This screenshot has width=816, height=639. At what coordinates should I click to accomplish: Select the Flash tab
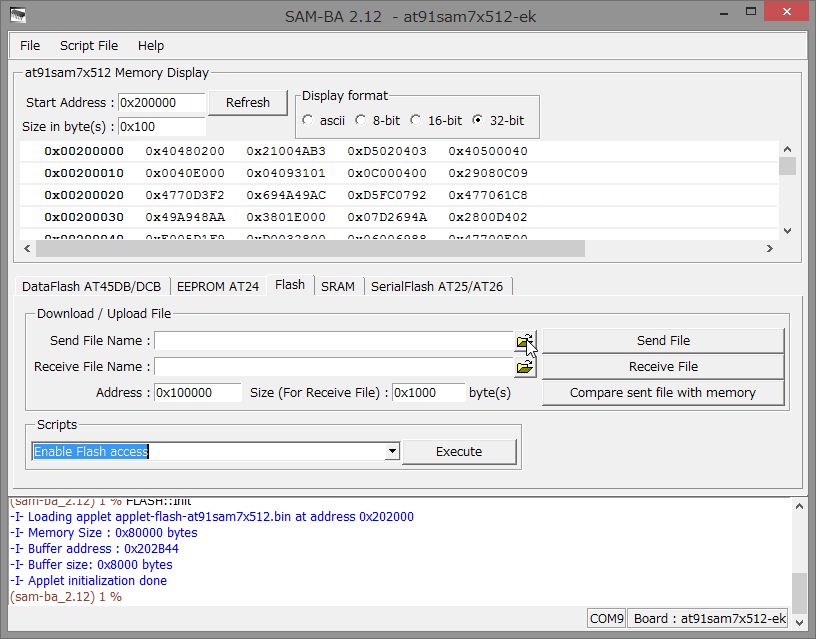(x=290, y=285)
